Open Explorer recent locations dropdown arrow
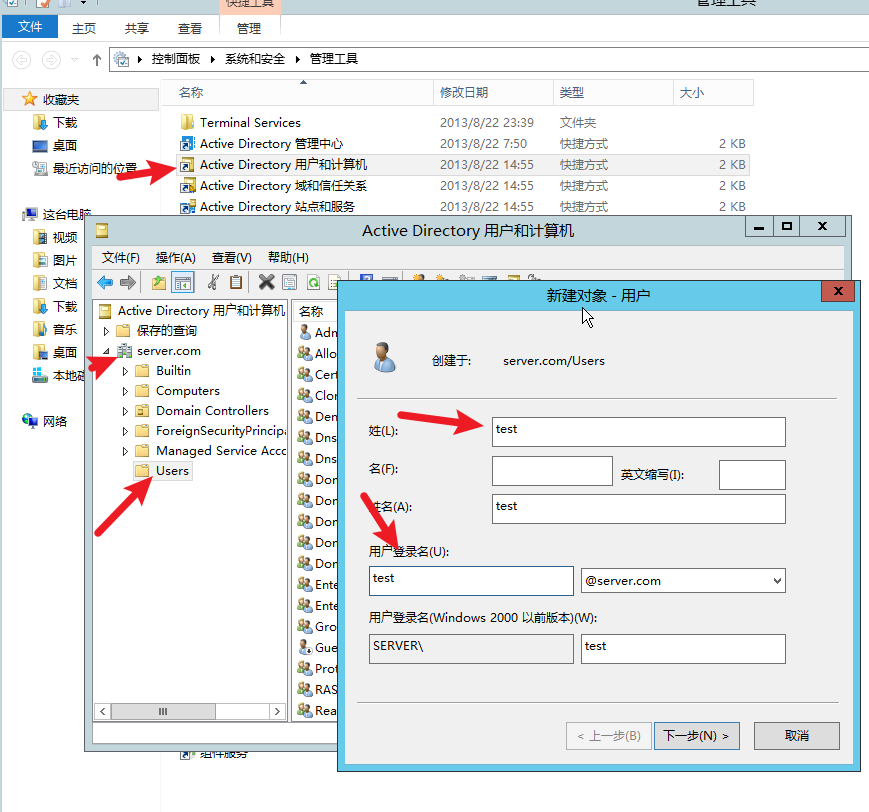The width and height of the screenshot is (869, 812). pyautogui.click(x=74, y=59)
